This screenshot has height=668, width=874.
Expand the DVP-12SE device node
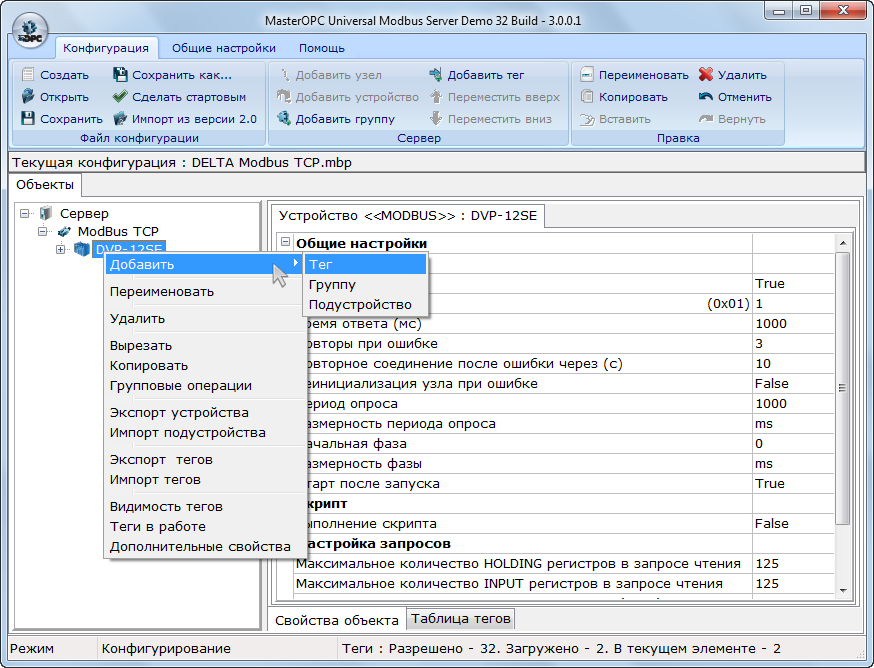pyautogui.click(x=61, y=249)
